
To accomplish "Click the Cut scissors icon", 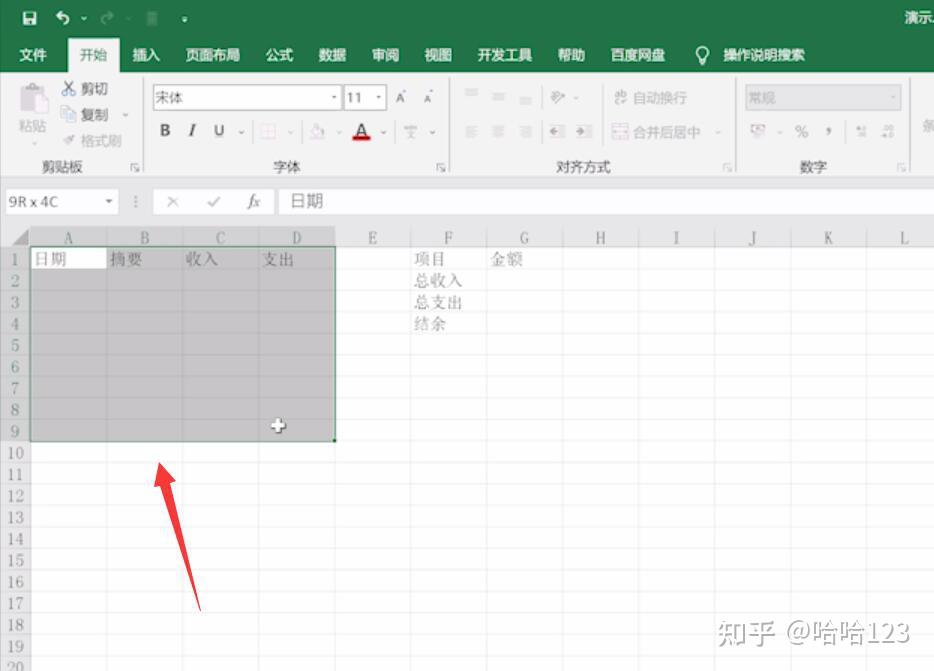I will pyautogui.click(x=69, y=89).
